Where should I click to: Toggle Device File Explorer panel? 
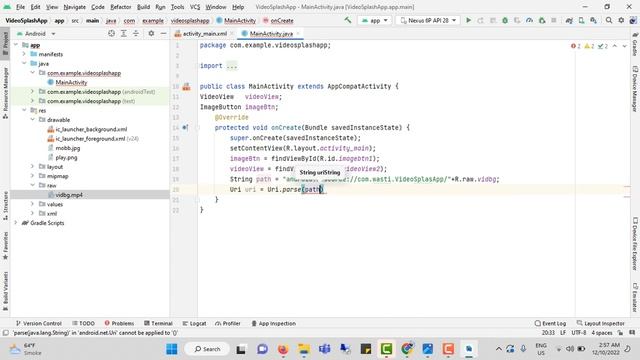coord(635,243)
